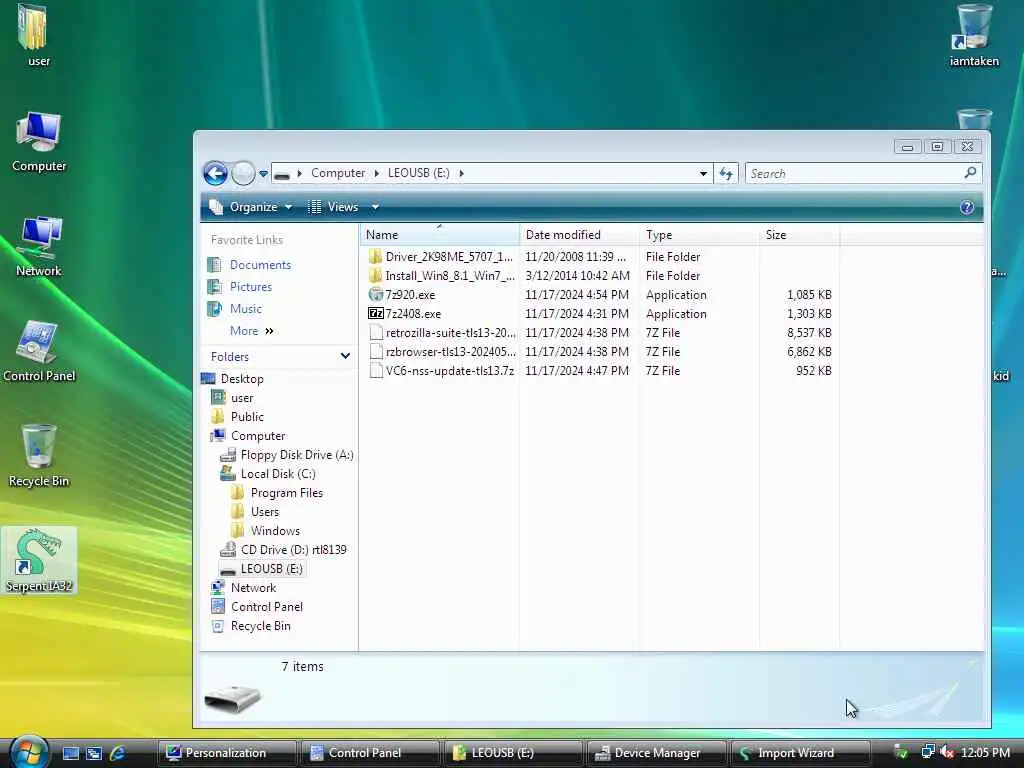Viewport: 1024px width, 768px height.
Task: Sort files by Size column header
Action: 799,234
